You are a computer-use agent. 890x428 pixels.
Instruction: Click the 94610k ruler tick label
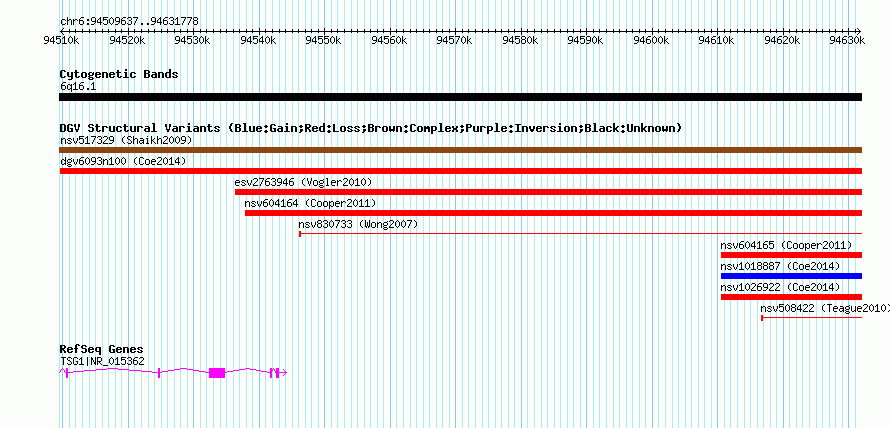[x=716, y=40]
